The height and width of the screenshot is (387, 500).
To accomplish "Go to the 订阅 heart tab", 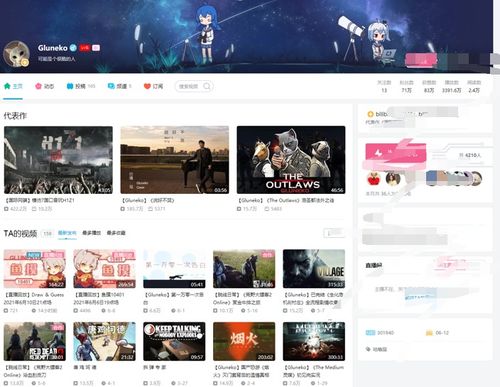I will [x=154, y=86].
